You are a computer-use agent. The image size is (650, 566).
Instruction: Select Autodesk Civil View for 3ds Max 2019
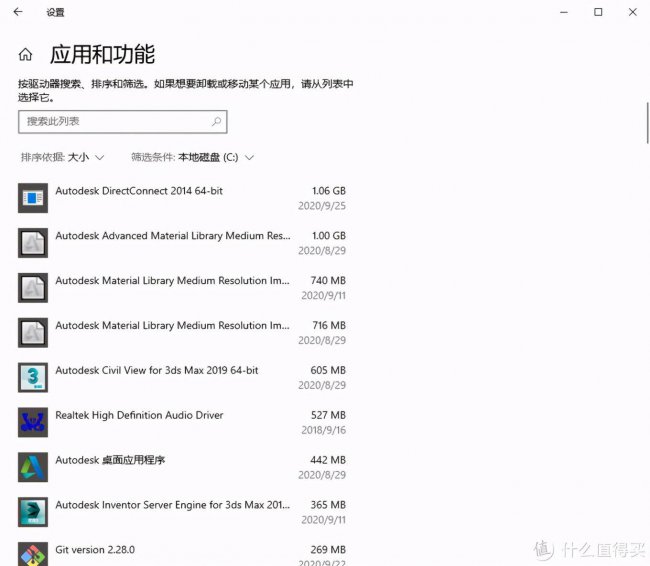pos(157,370)
